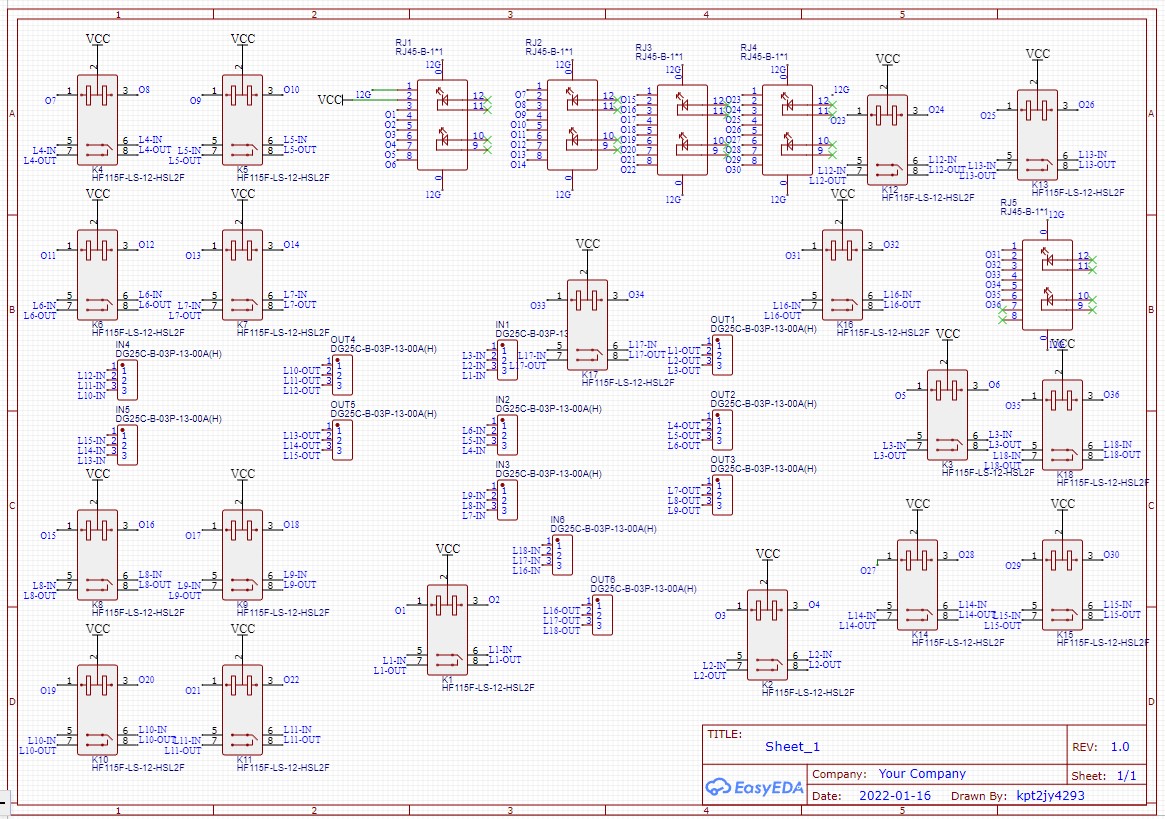Screen dimensions: 1165x819
Task: Select relay K17 symbol body
Action: coord(587,326)
